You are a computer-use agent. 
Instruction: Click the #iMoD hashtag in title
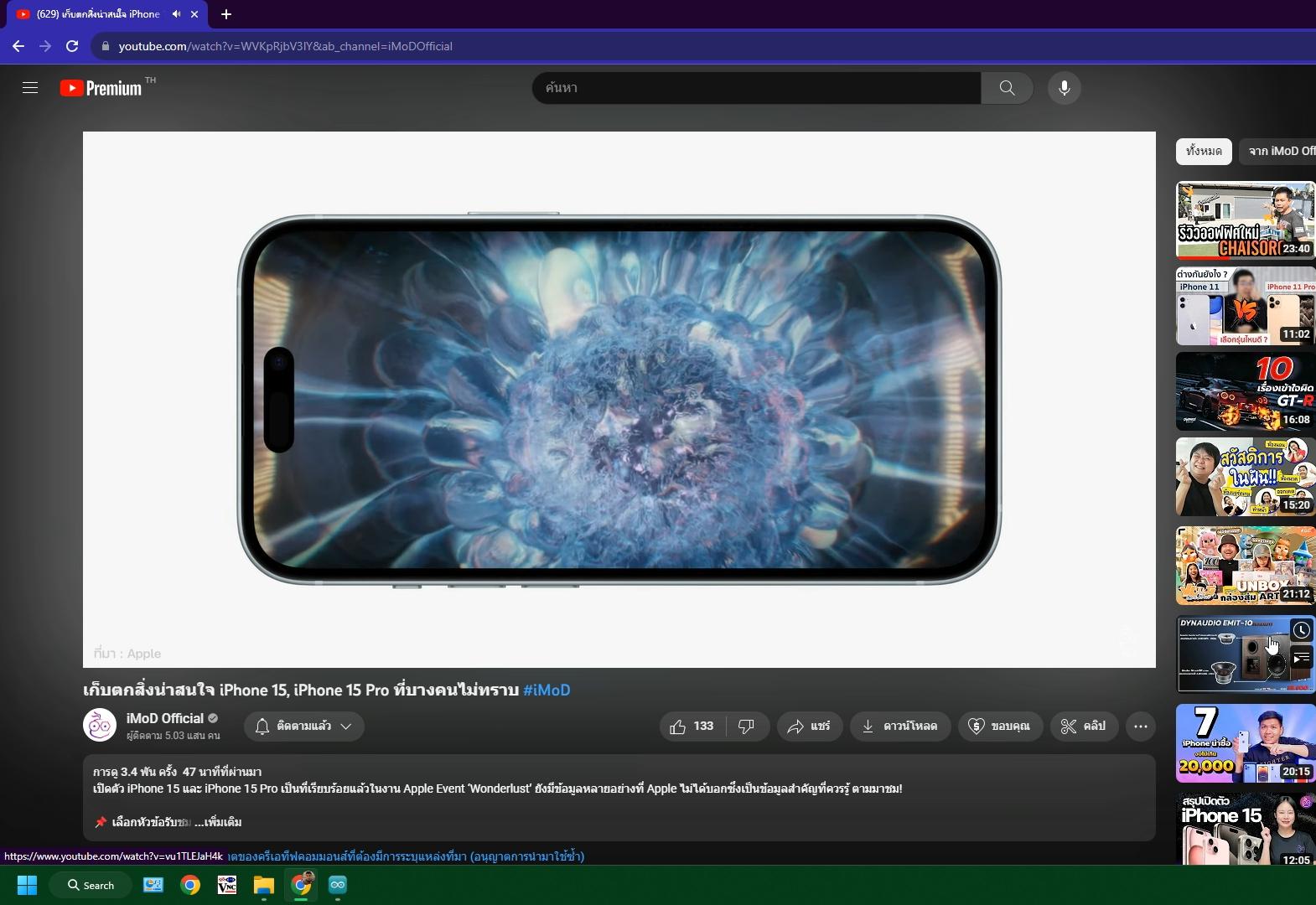tap(547, 690)
